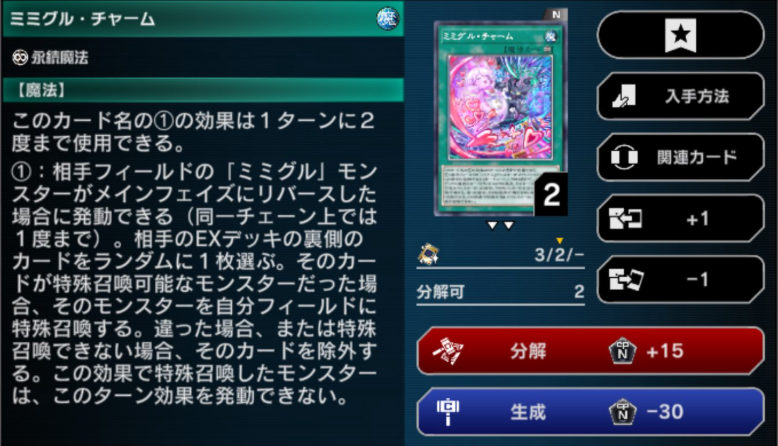Open 関連カード related cards
The image size is (778, 446).
pyautogui.click(x=680, y=157)
